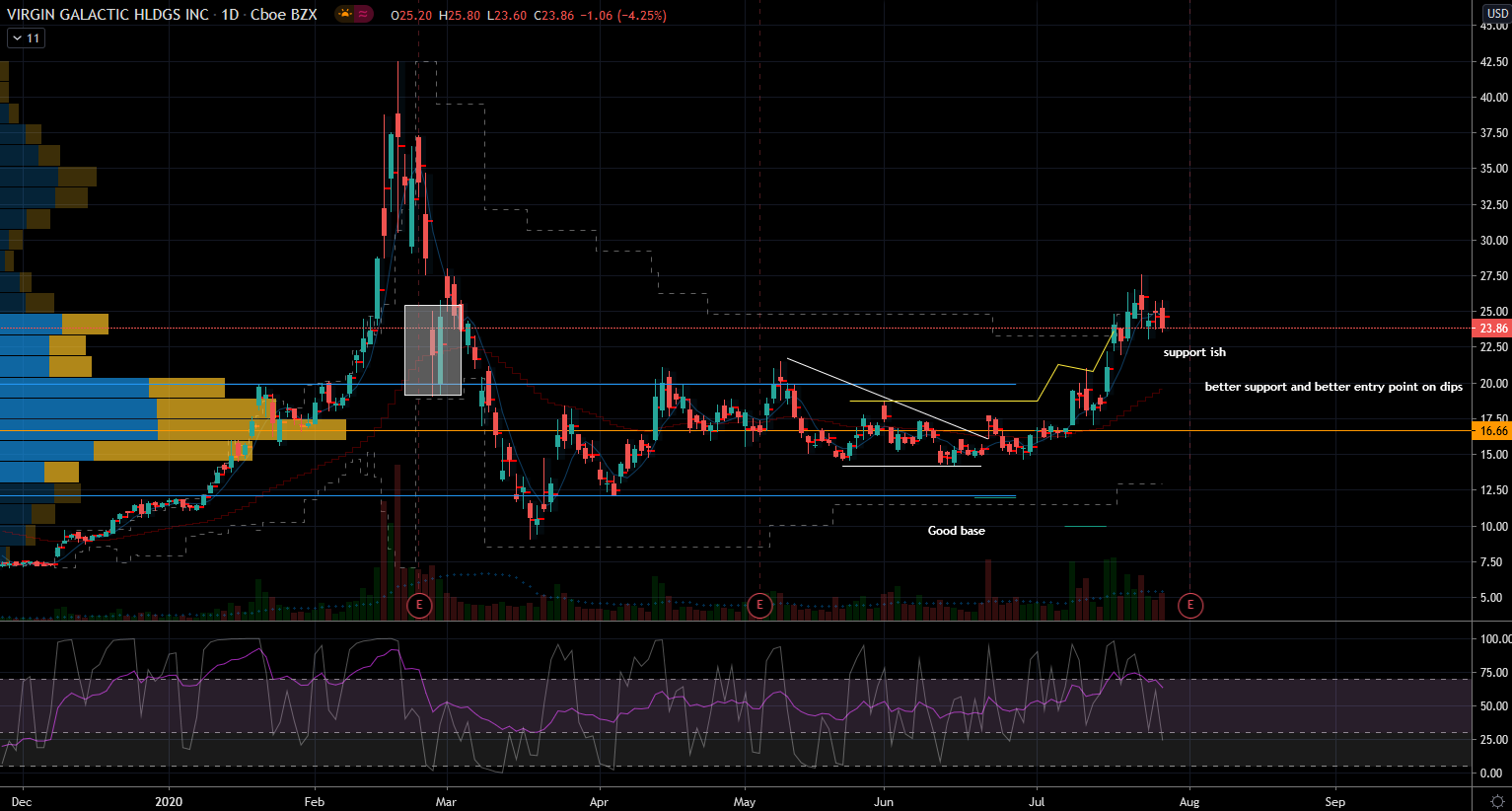Click the low price value L23.60
Image resolution: width=1512 pixels, height=811 pixels.
(x=506, y=16)
